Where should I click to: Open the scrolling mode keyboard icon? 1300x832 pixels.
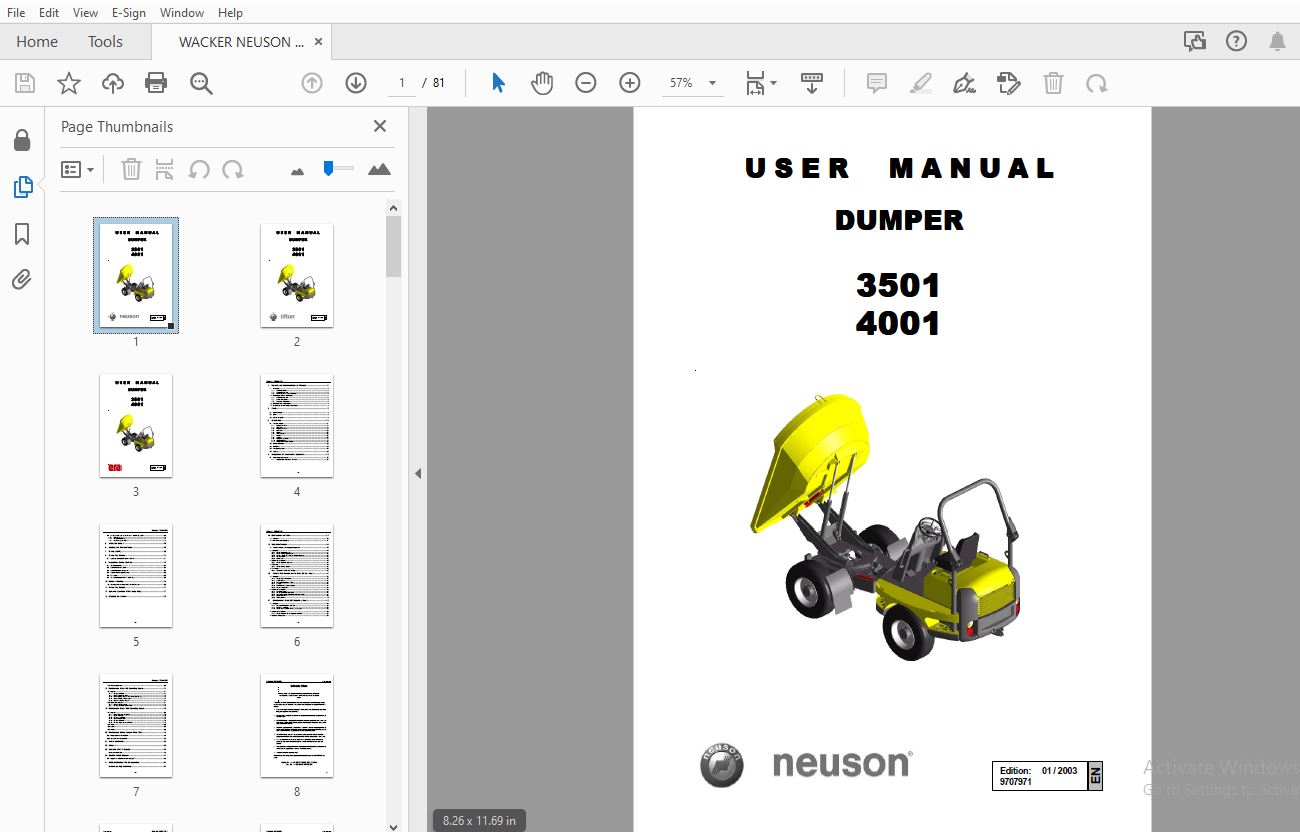tap(812, 83)
